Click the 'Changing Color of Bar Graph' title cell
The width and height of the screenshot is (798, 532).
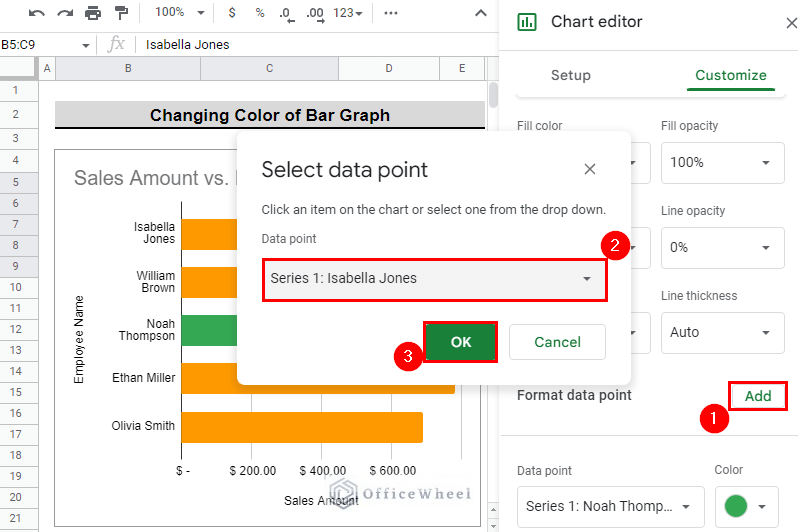pos(270,115)
